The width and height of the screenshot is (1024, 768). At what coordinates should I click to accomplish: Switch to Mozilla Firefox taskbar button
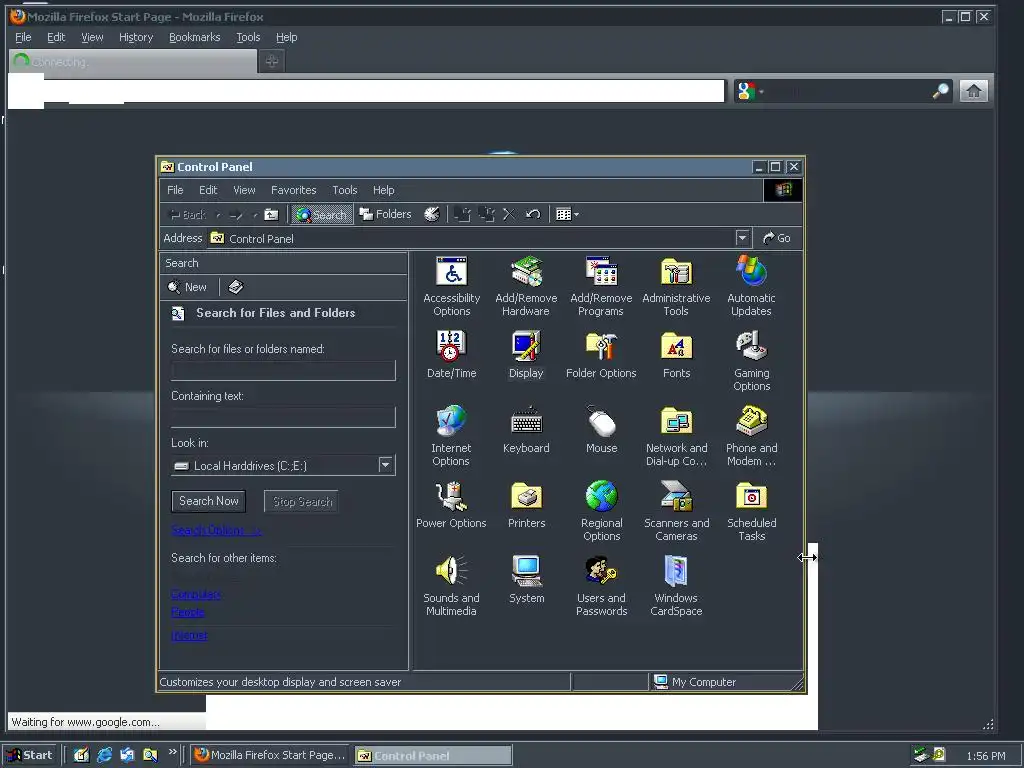[x=269, y=755]
